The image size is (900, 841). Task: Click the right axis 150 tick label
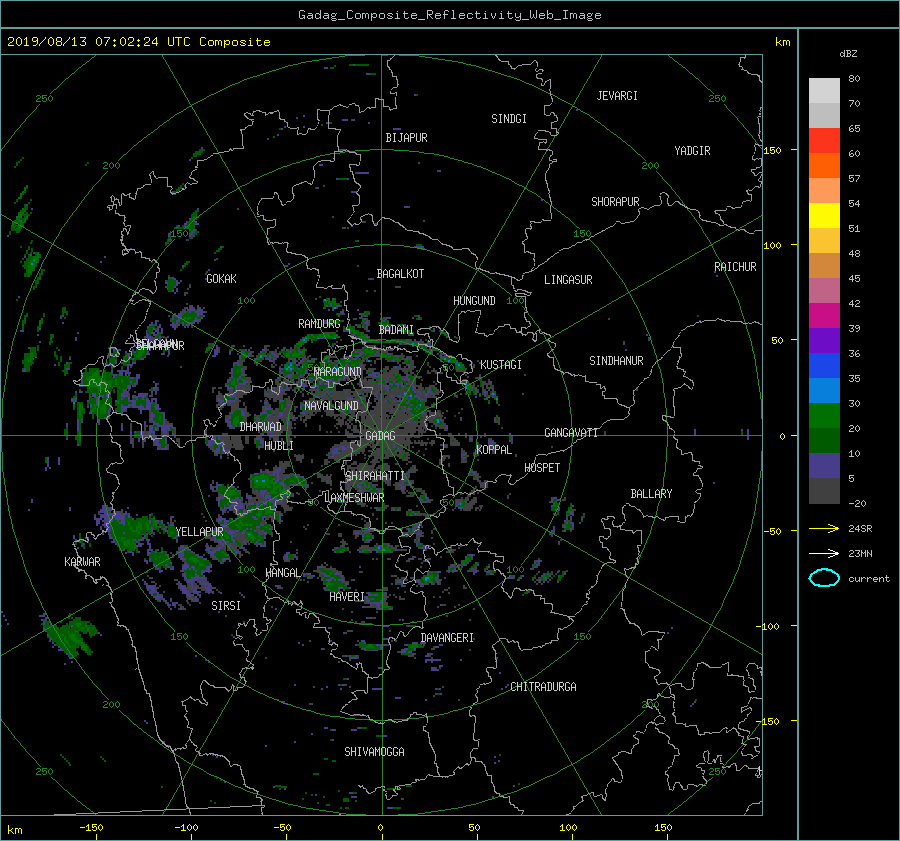pyautogui.click(x=772, y=150)
